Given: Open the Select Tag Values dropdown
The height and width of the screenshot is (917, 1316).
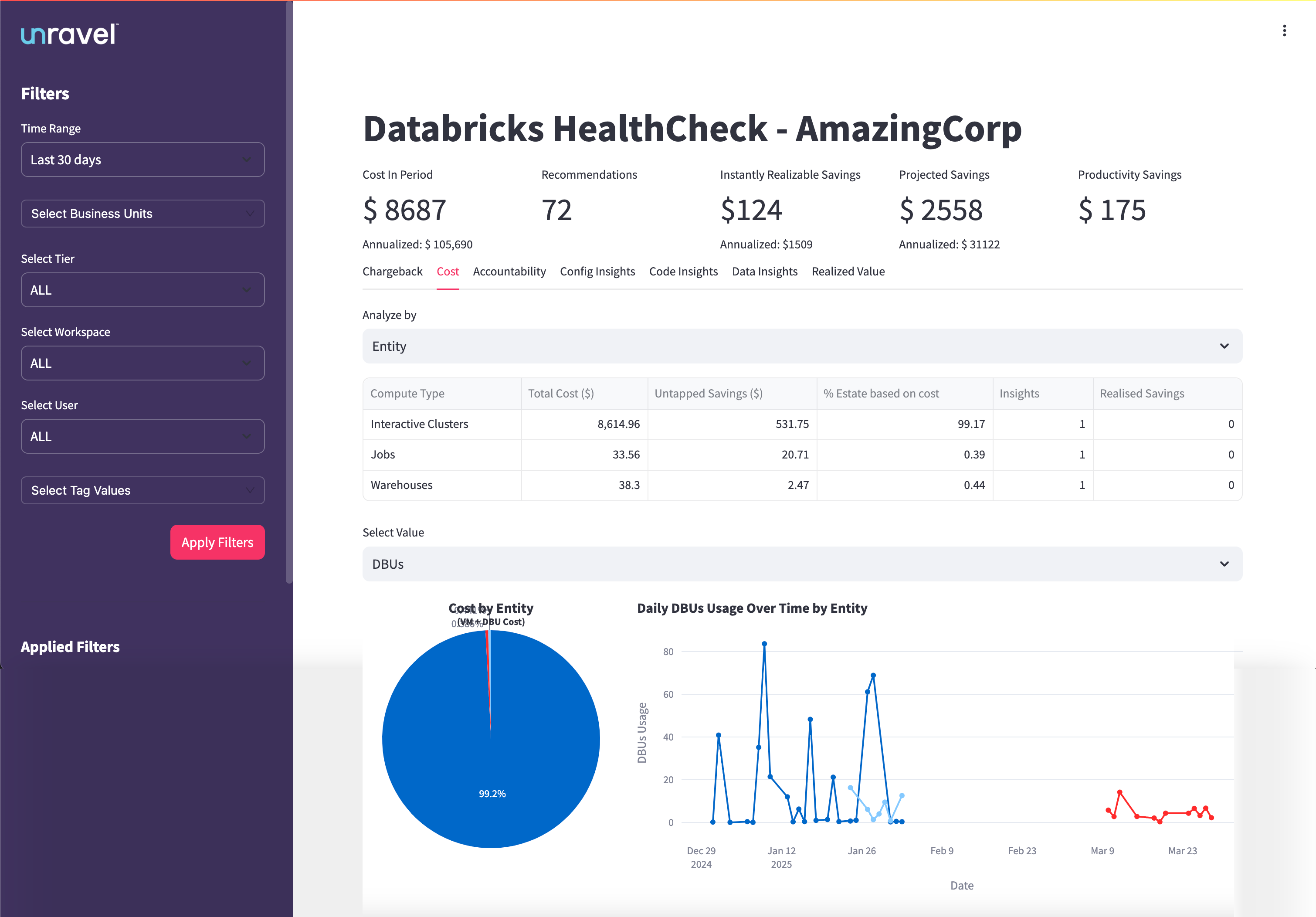Looking at the screenshot, I should (142, 490).
